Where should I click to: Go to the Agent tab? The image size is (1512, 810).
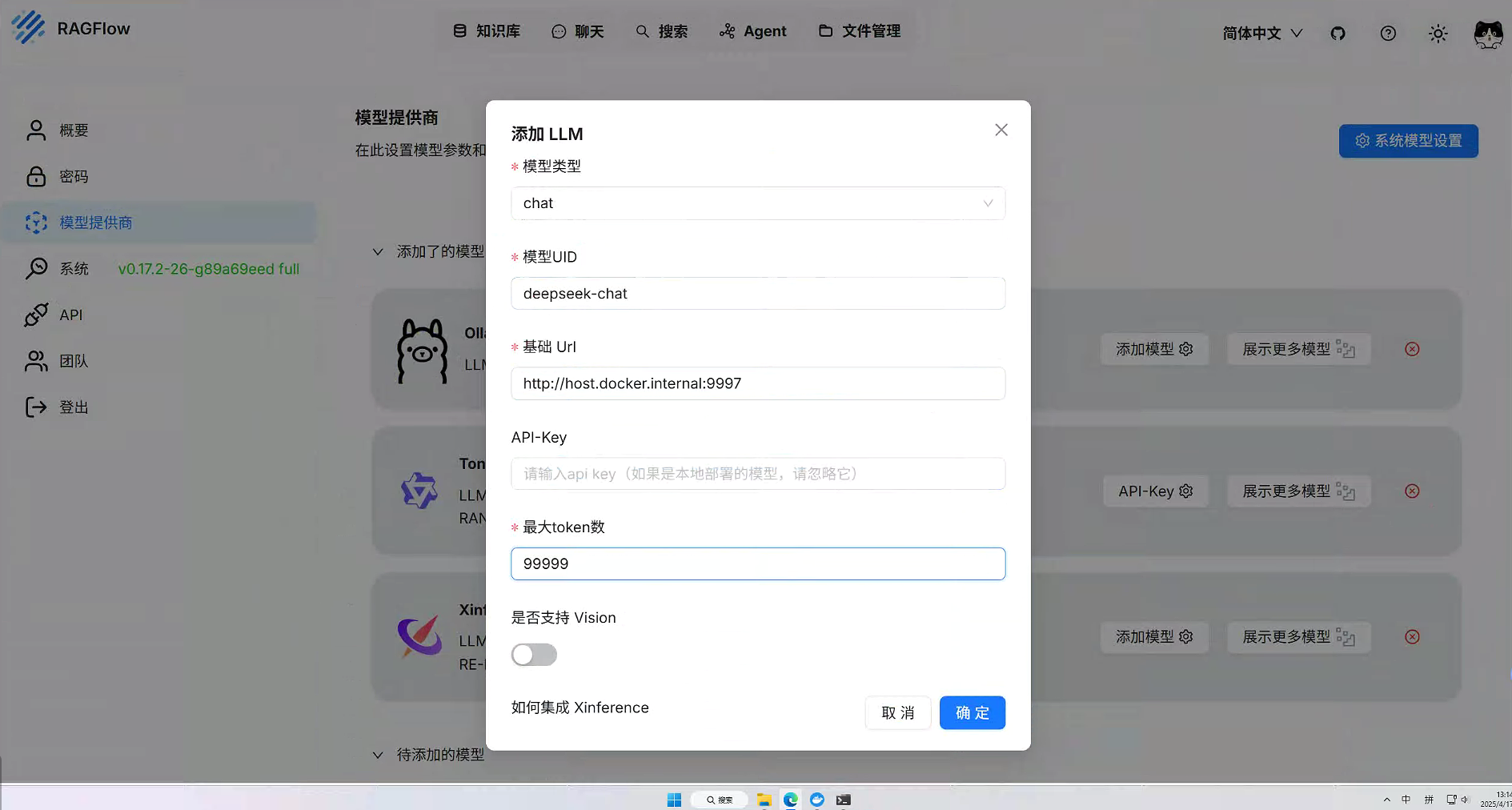tap(753, 31)
